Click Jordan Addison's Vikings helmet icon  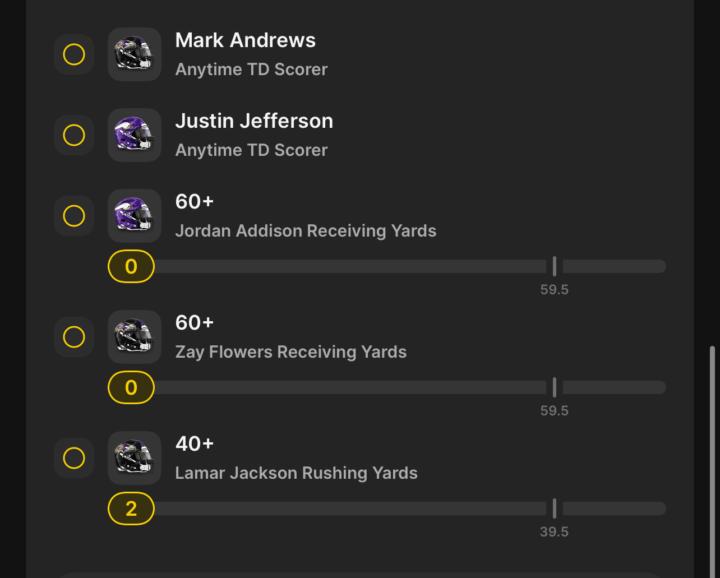pyautogui.click(x=134, y=216)
